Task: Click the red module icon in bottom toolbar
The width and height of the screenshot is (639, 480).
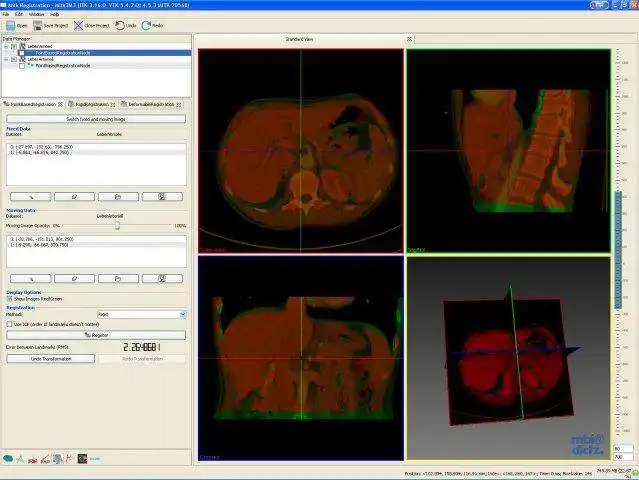Action: [x=33, y=459]
